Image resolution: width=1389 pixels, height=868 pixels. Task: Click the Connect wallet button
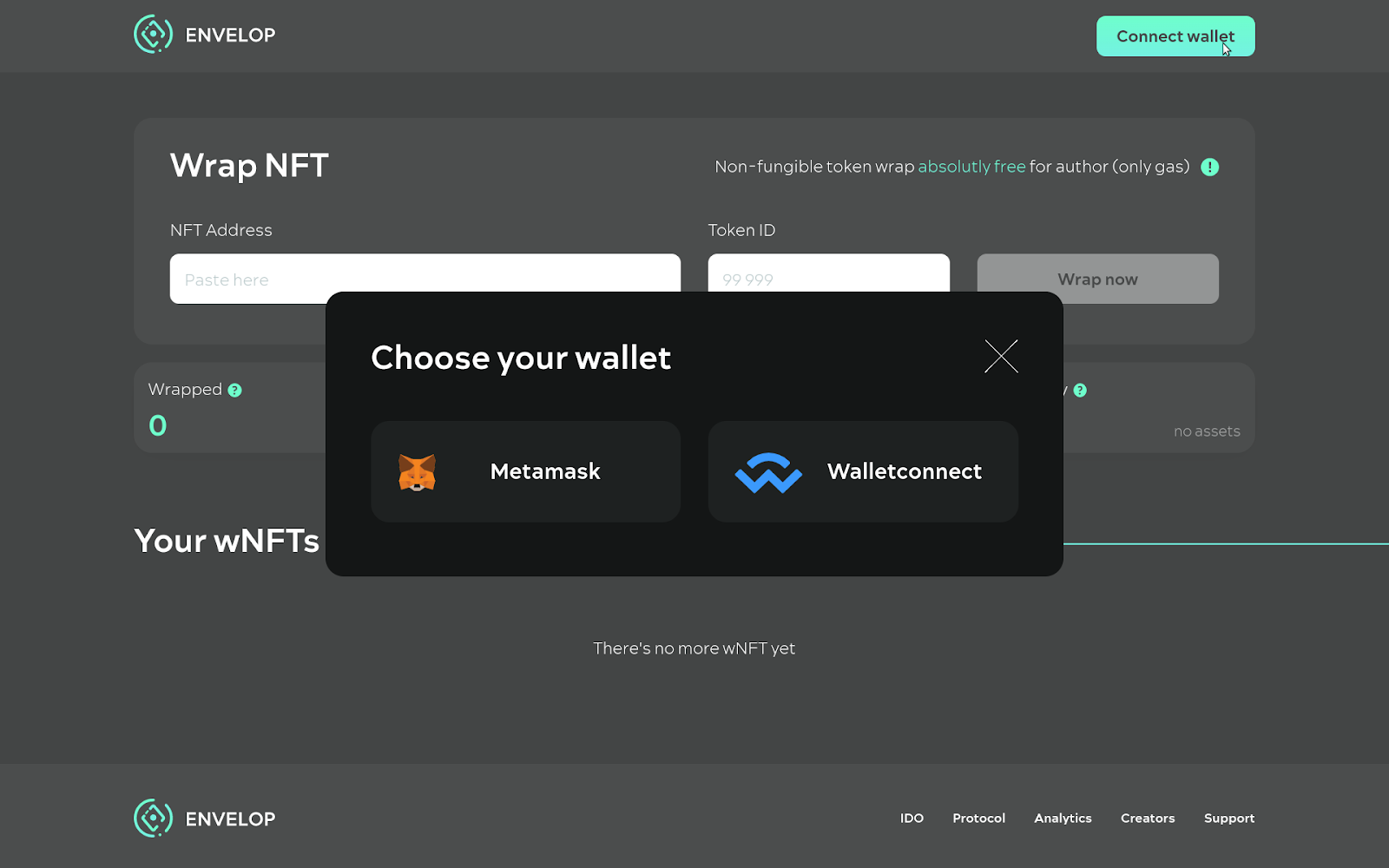(1175, 36)
